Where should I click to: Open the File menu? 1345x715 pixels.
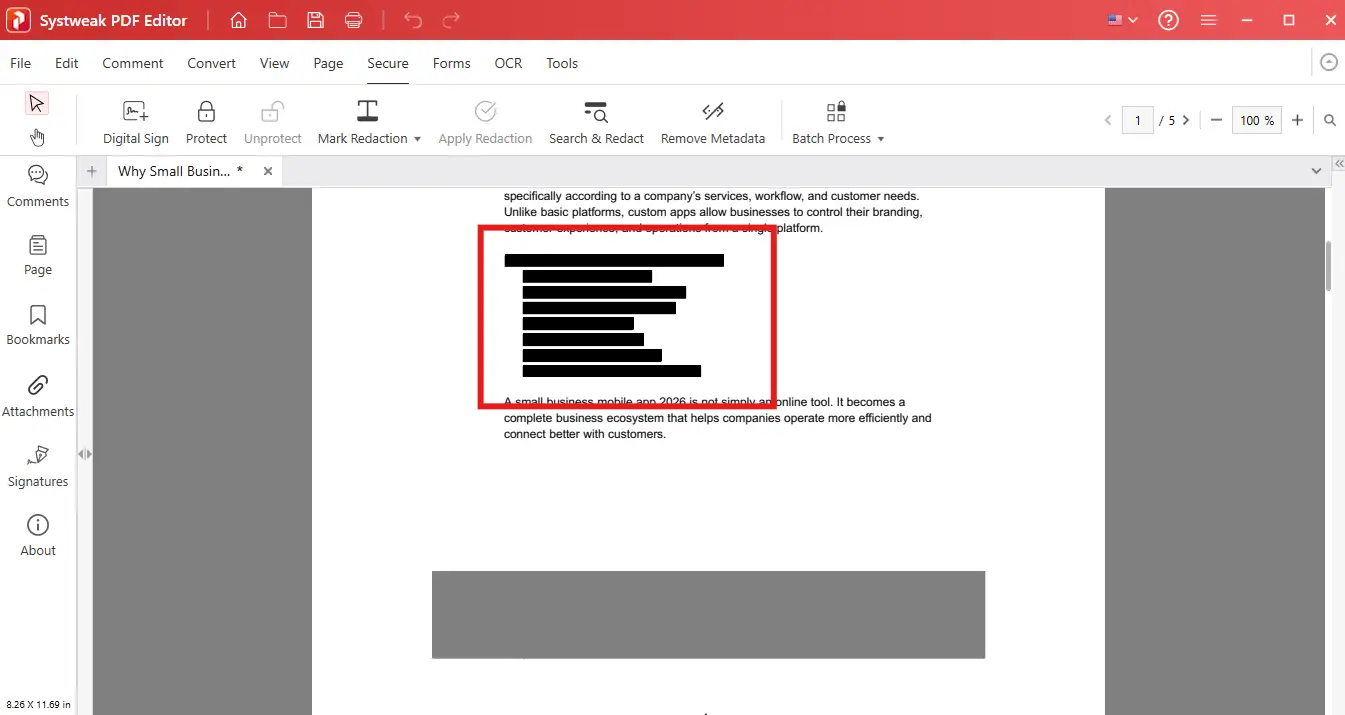pyautogui.click(x=20, y=63)
